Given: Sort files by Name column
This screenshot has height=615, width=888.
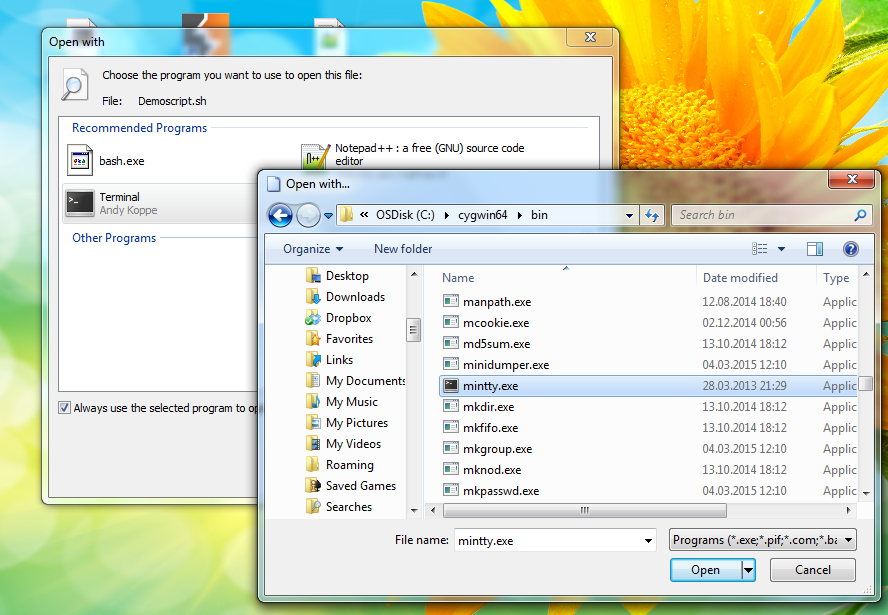Looking at the screenshot, I should tap(566, 277).
